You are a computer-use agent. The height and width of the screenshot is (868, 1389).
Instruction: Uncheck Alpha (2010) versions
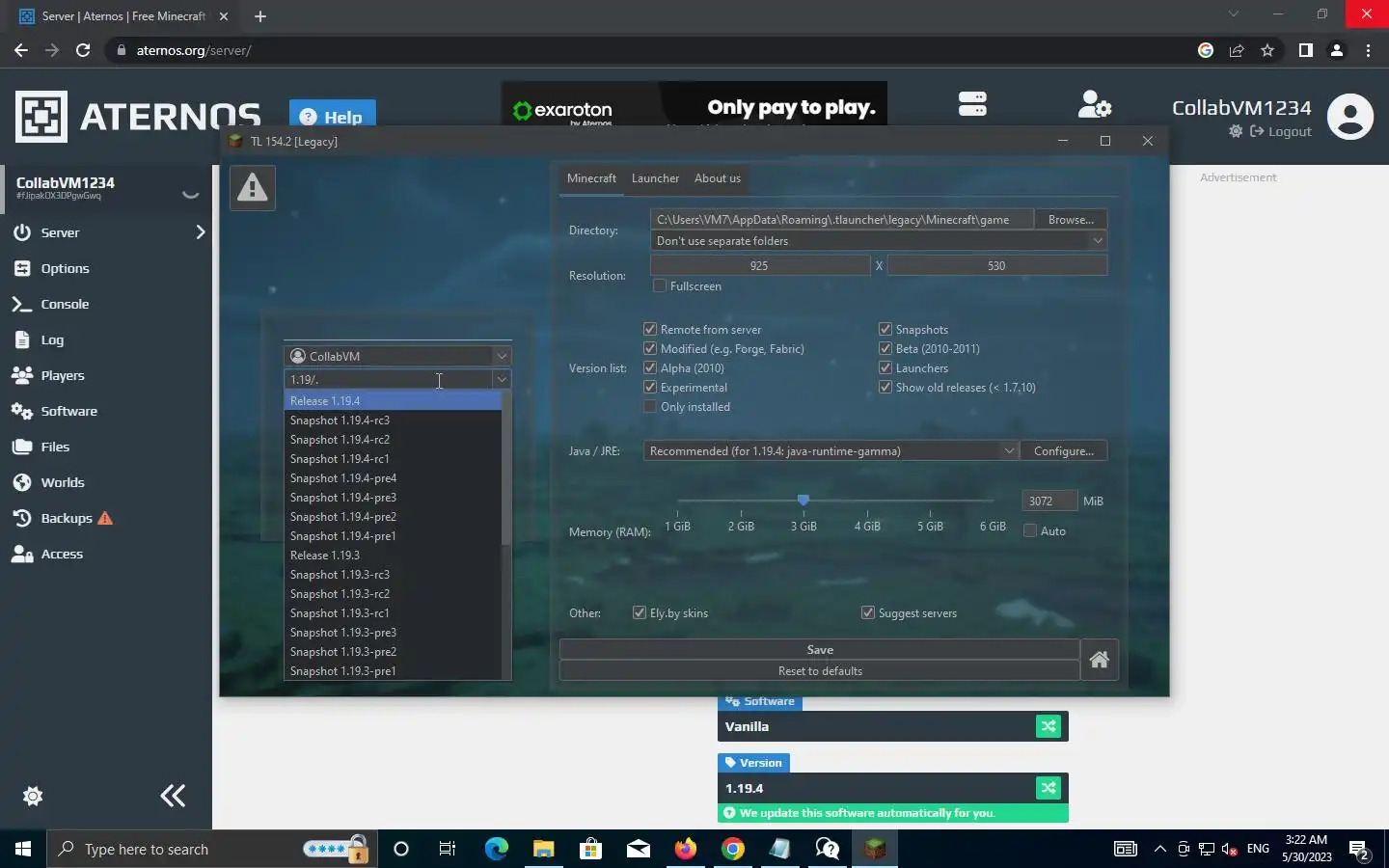point(650,367)
